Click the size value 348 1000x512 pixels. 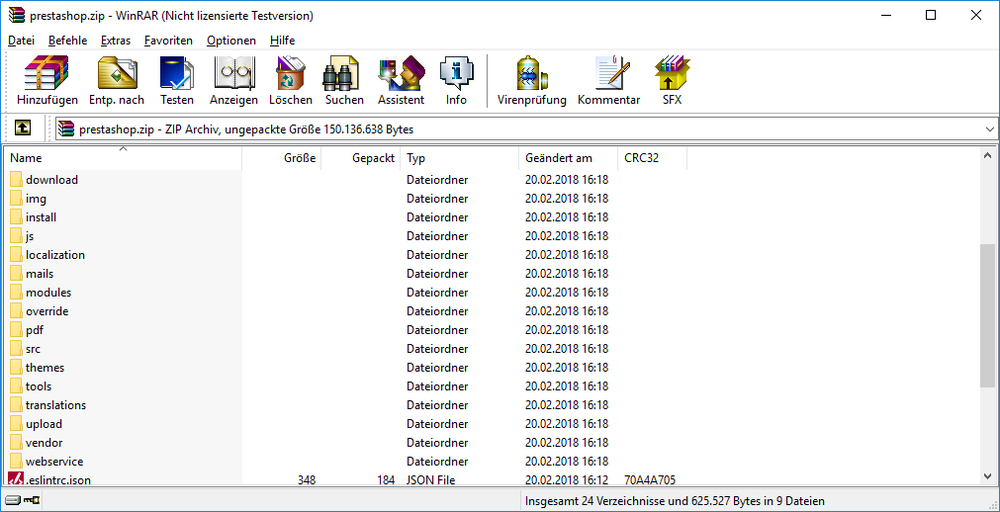coord(306,480)
